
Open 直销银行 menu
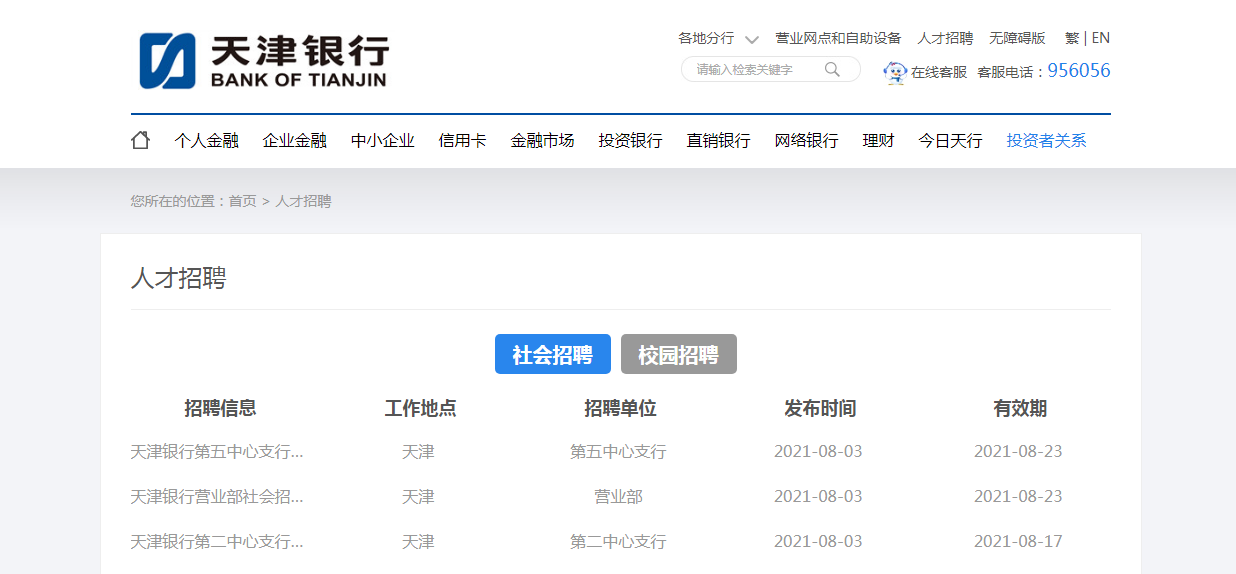click(718, 141)
